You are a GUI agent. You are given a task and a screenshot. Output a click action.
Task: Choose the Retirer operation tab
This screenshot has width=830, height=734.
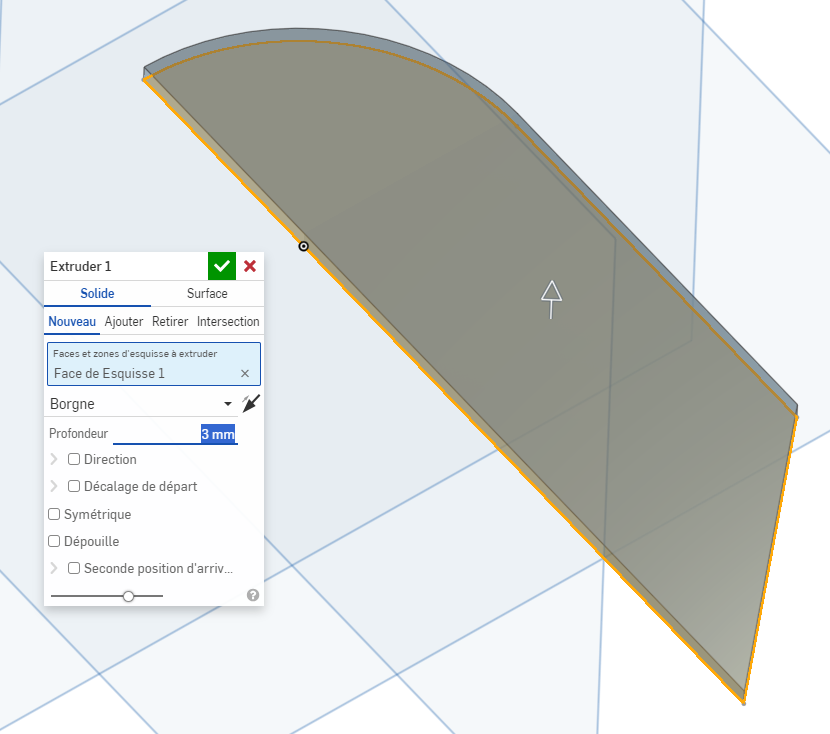[170, 322]
